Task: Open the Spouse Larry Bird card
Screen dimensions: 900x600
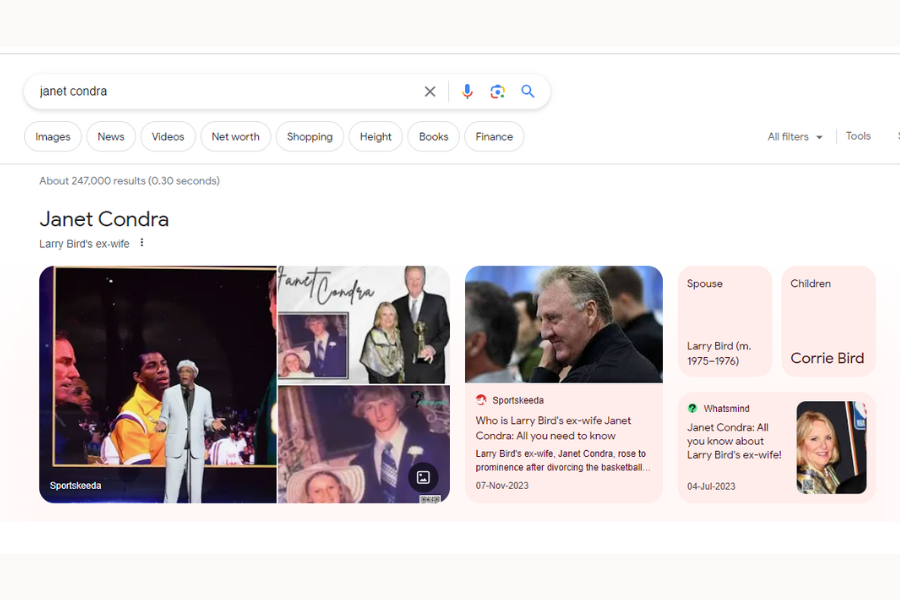Action: coord(725,321)
